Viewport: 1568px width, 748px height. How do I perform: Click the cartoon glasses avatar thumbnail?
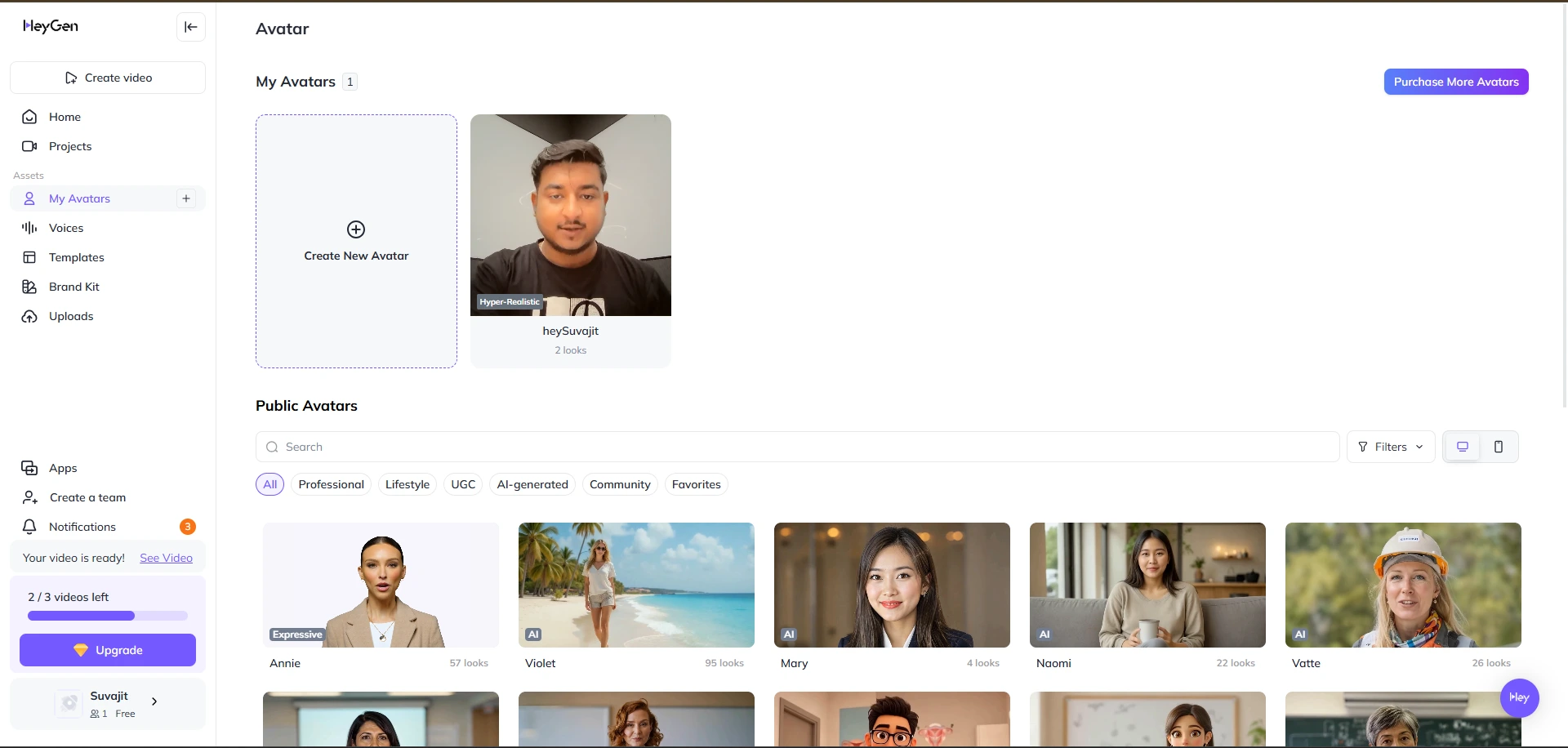click(892, 719)
